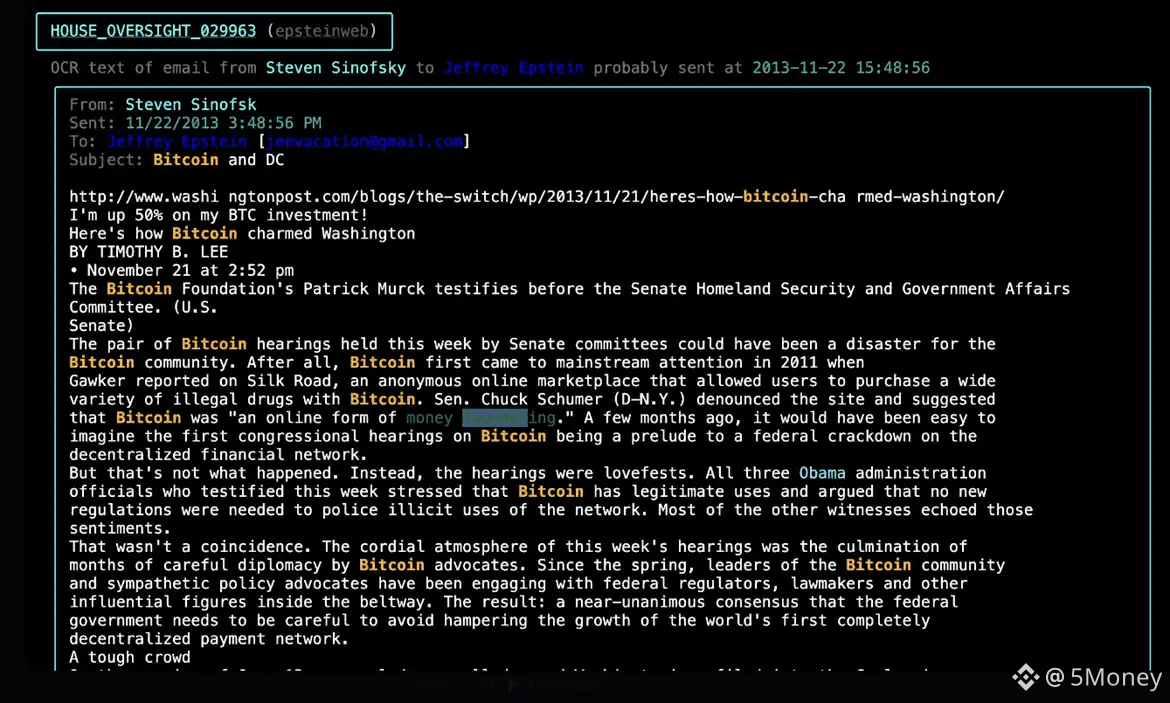Image resolution: width=1170 pixels, height=703 pixels.
Task: Click the cyan Obama name
Action: click(822, 473)
